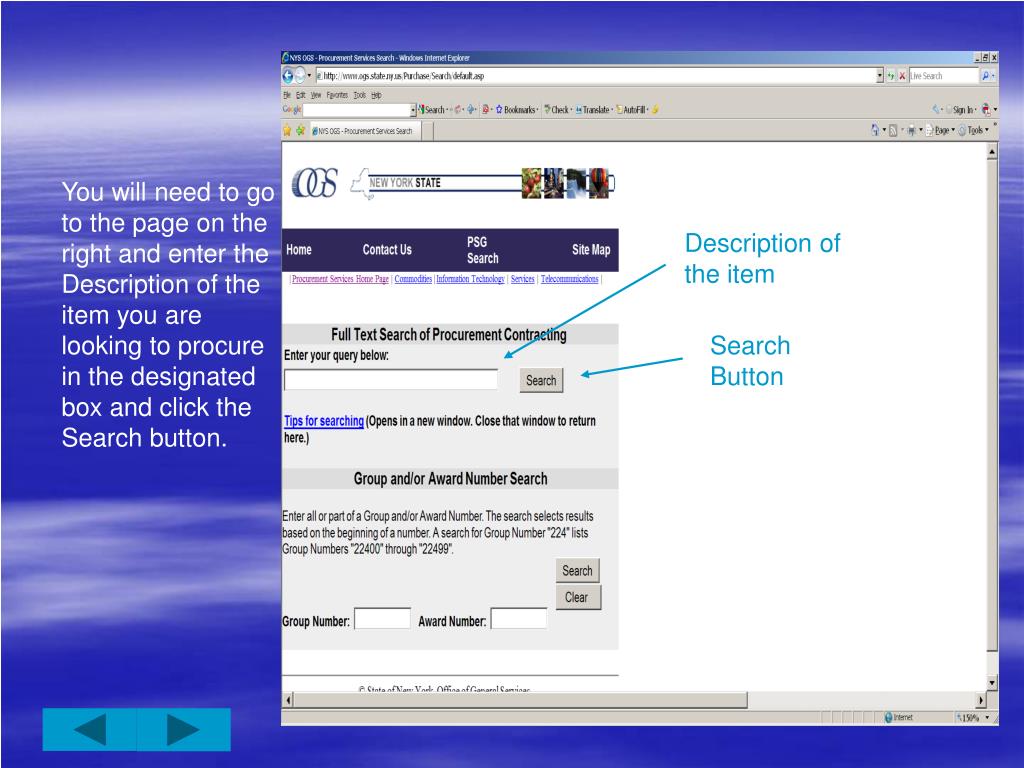
Task: Click Home in the site navigation
Action: (x=298, y=249)
